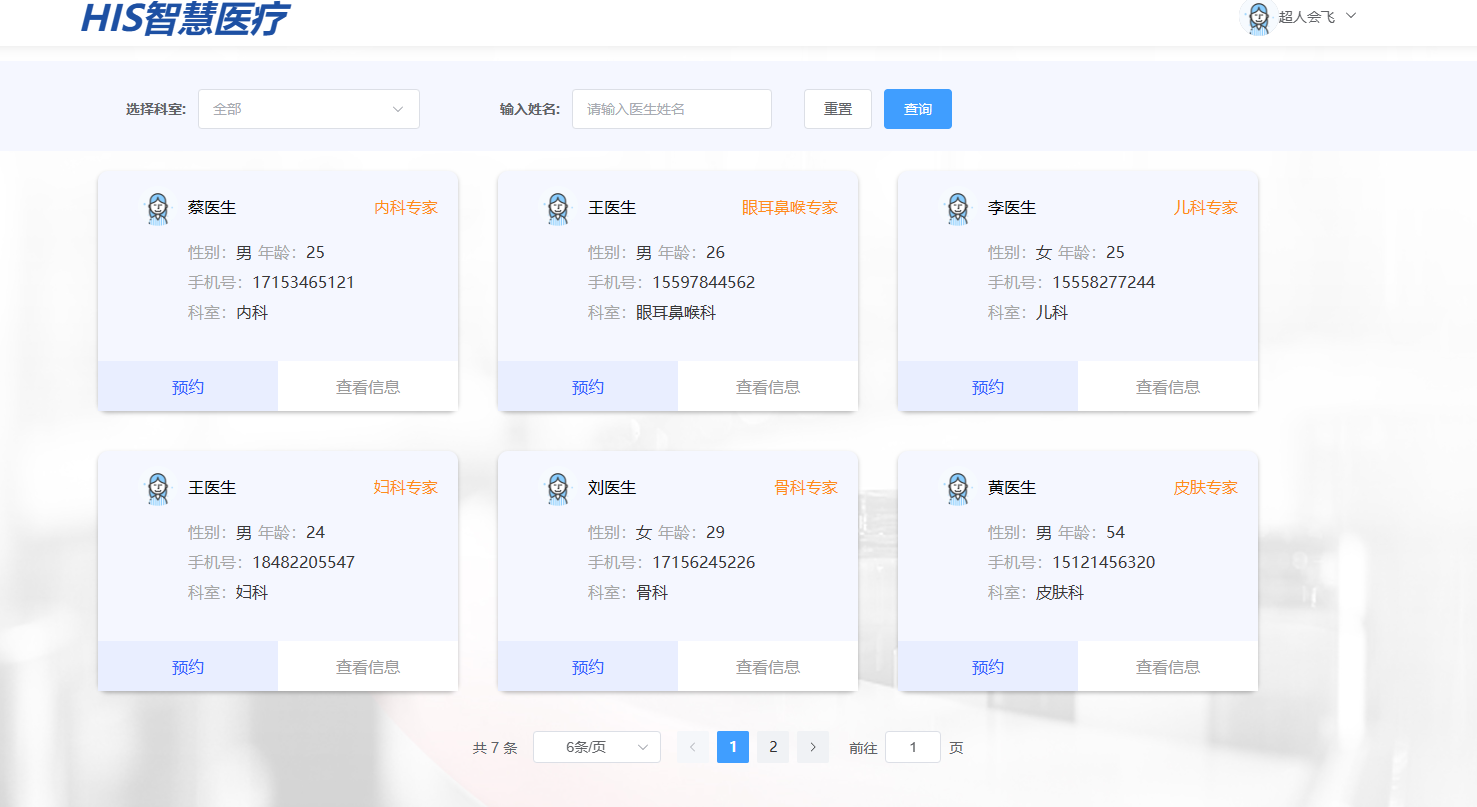This screenshot has width=1477, height=807.
Task: Click 预约 for 黄医生
Action: tap(988, 666)
